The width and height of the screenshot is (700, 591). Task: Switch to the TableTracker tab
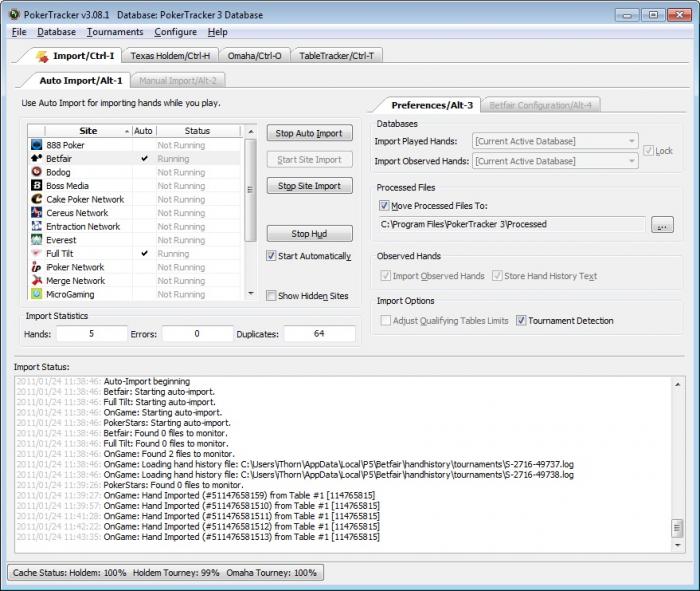(x=337, y=56)
